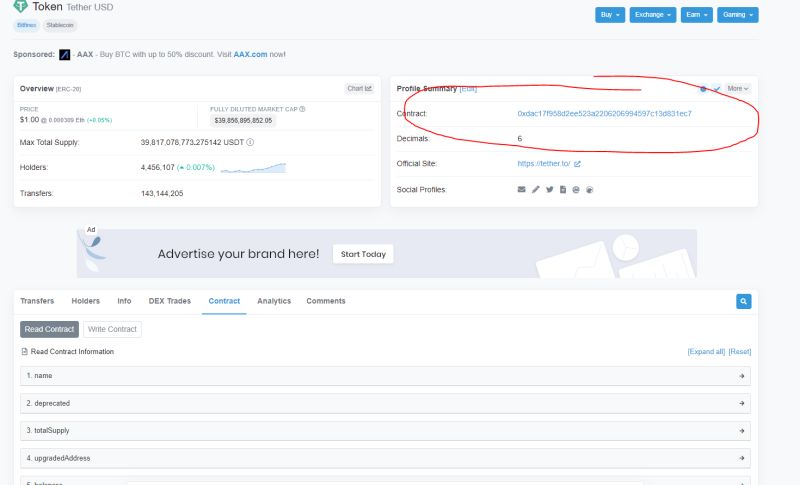800x485 pixels.
Task: Click the blue search icon button in tab bar
Action: [x=743, y=301]
